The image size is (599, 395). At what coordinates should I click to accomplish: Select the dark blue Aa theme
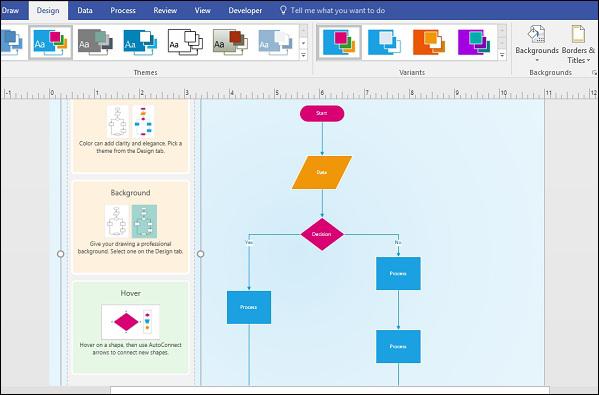pyautogui.click(x=140, y=42)
